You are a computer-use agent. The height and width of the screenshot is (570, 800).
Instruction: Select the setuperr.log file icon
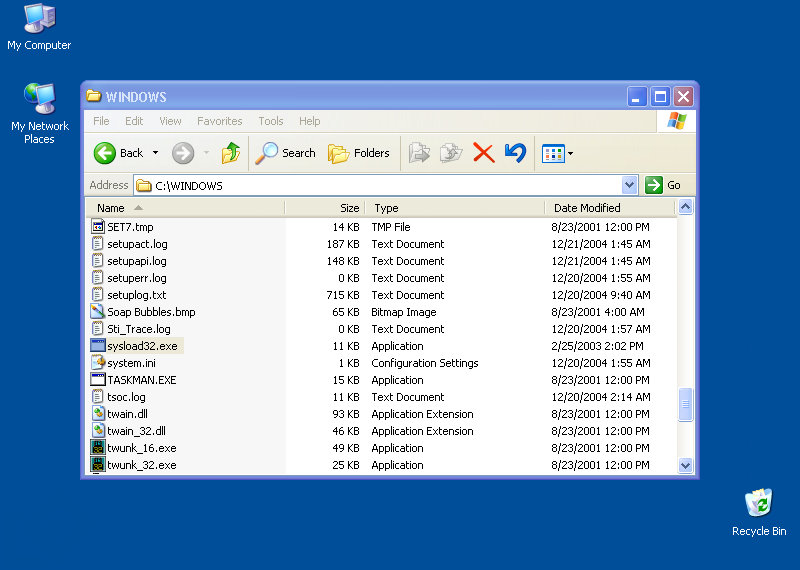[x=97, y=278]
